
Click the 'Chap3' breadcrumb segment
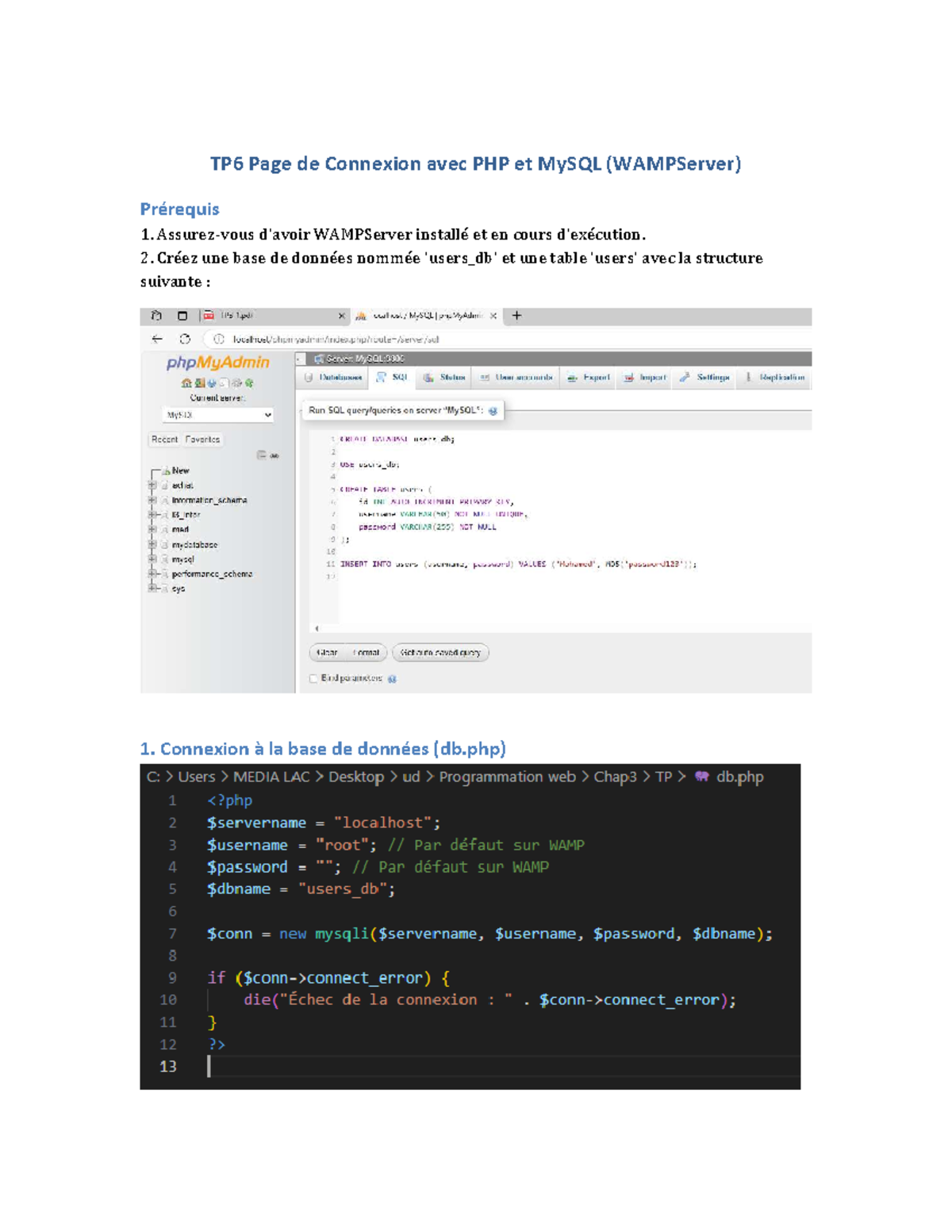click(616, 777)
